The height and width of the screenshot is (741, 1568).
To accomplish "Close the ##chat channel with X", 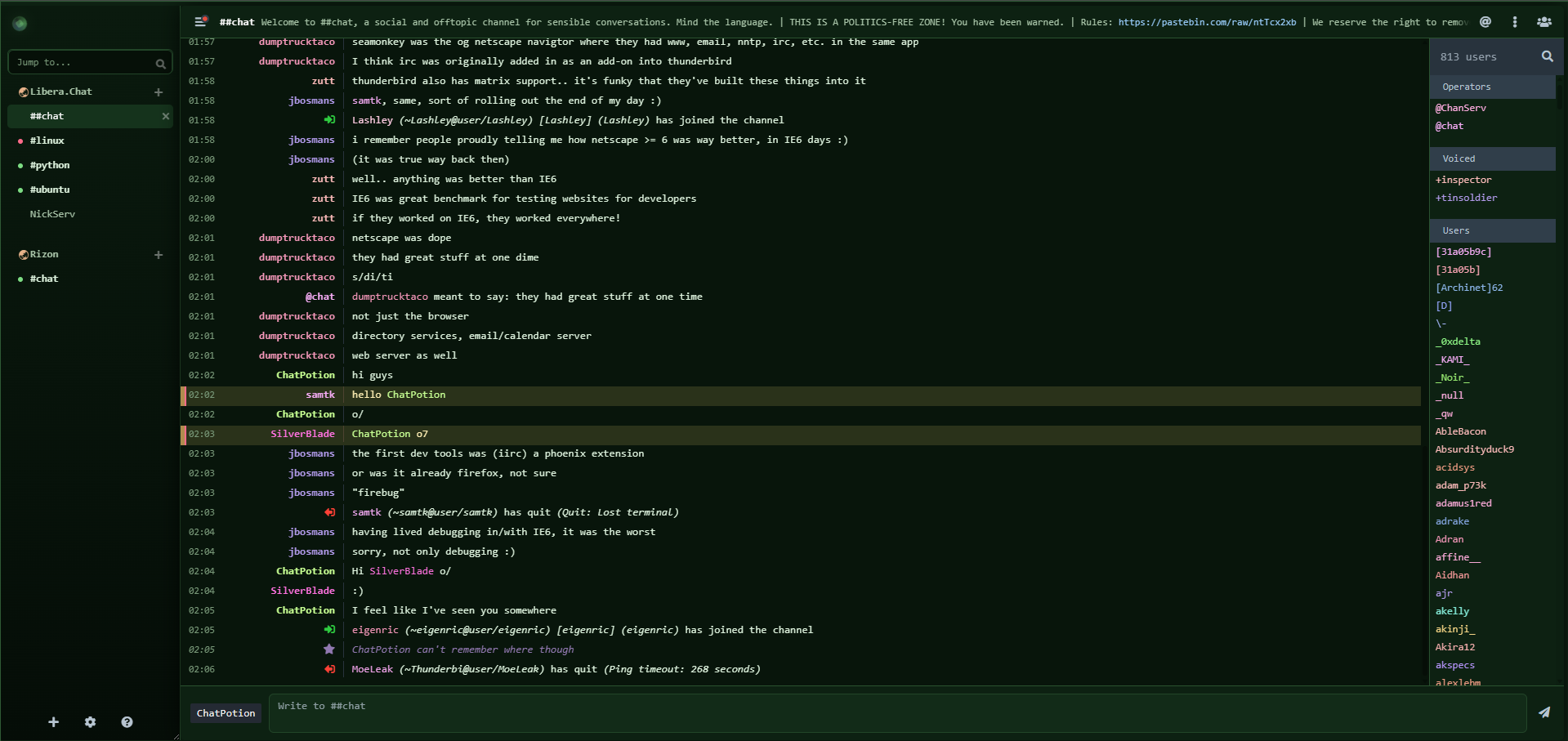I will point(166,116).
